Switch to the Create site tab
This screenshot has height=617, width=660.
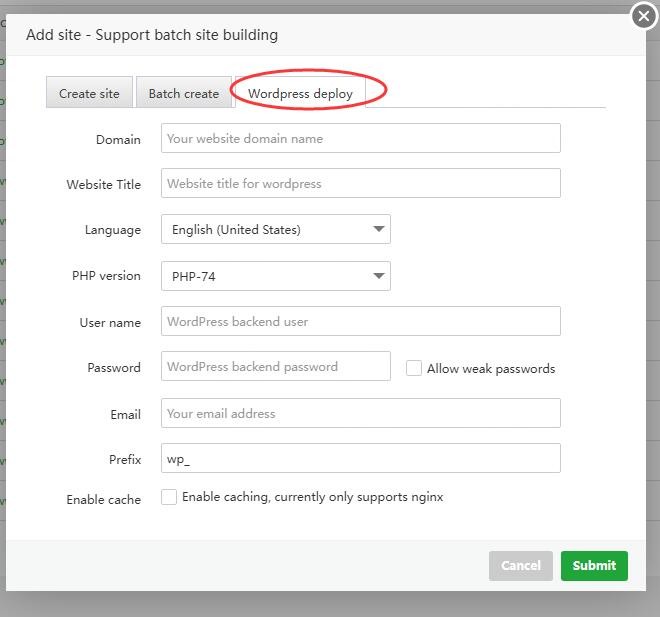click(89, 93)
